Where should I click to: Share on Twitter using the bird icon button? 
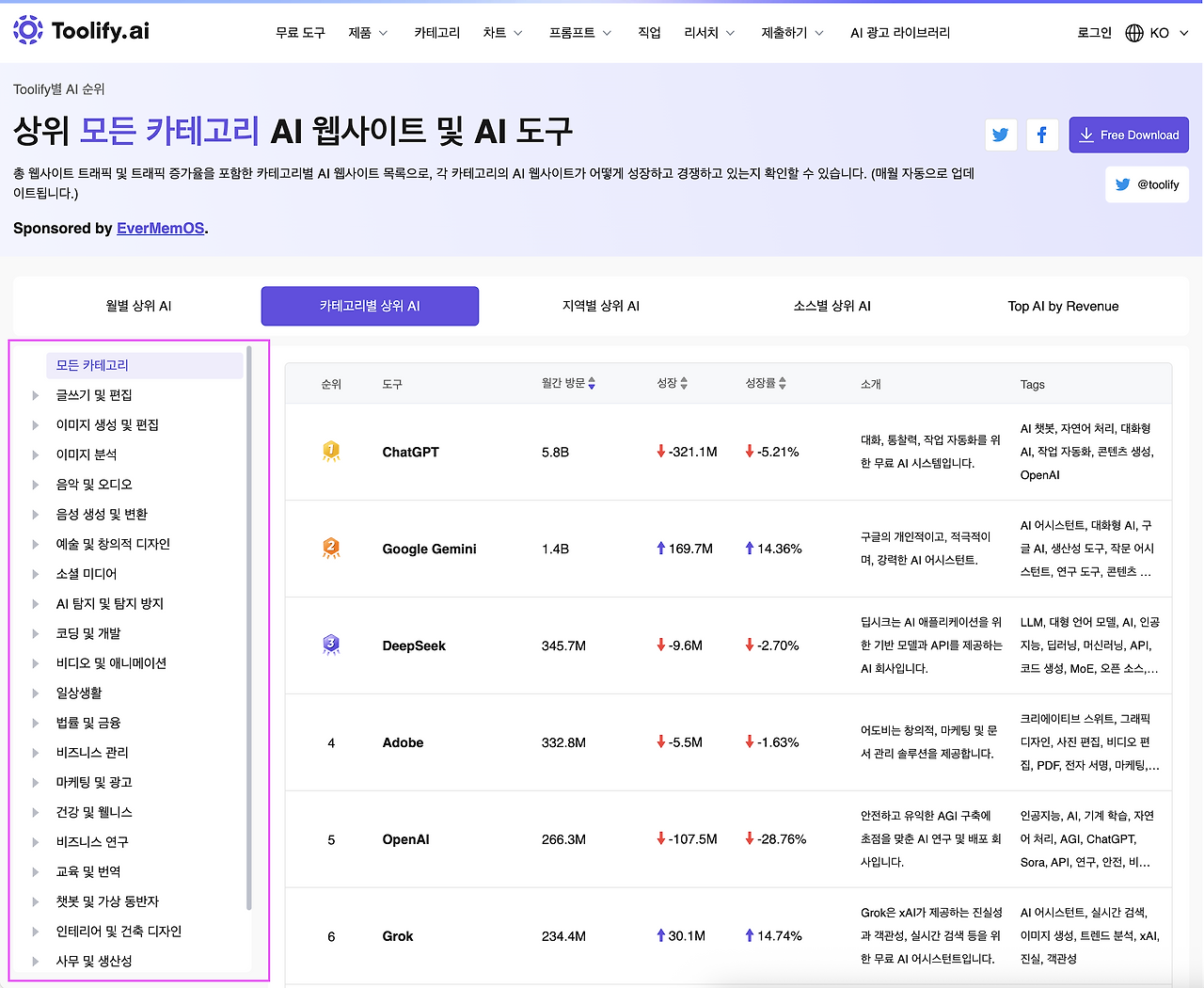click(1001, 135)
